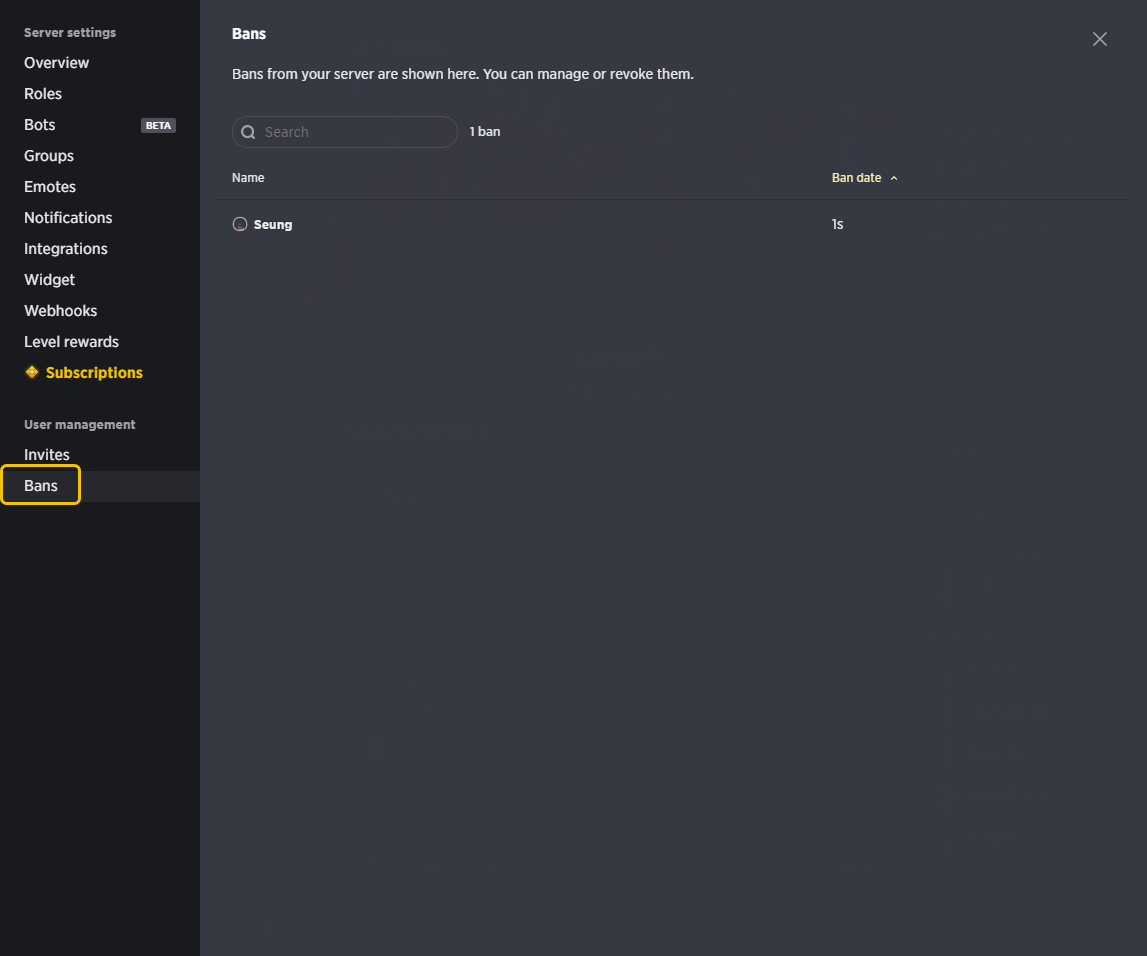Click the 1s ban date value
Screen dimensions: 1147x956
pyautogui.click(x=838, y=225)
